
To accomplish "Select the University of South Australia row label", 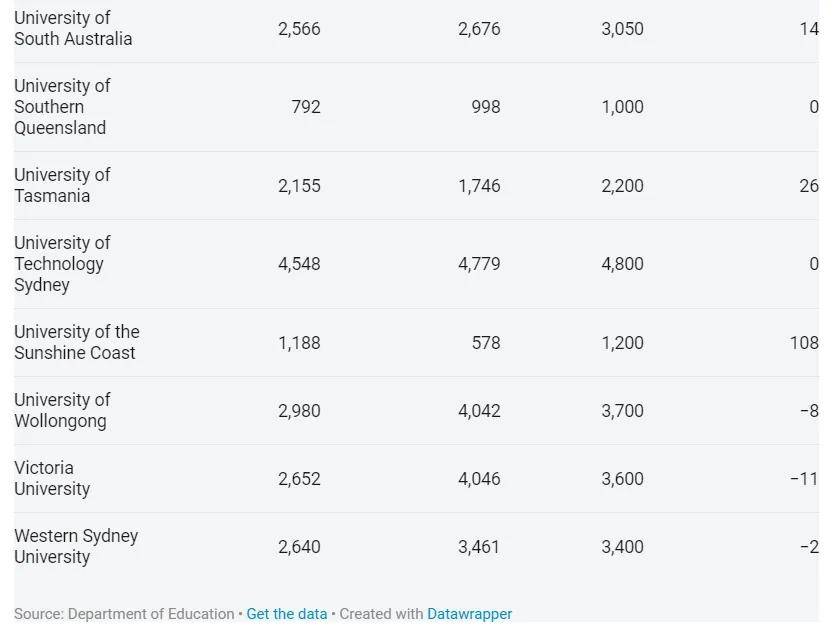I will (x=73, y=28).
